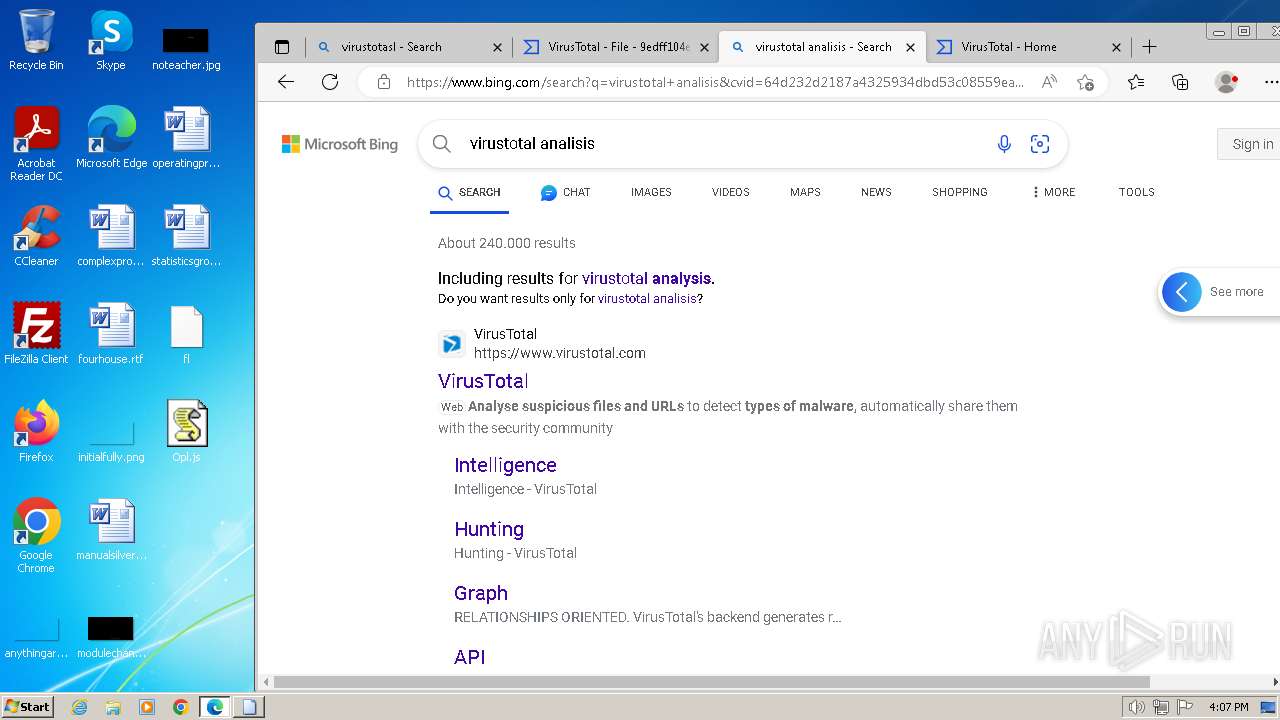Open virustotal analysis suggested search link
Viewport: 1280px width, 720px height.
pos(646,278)
